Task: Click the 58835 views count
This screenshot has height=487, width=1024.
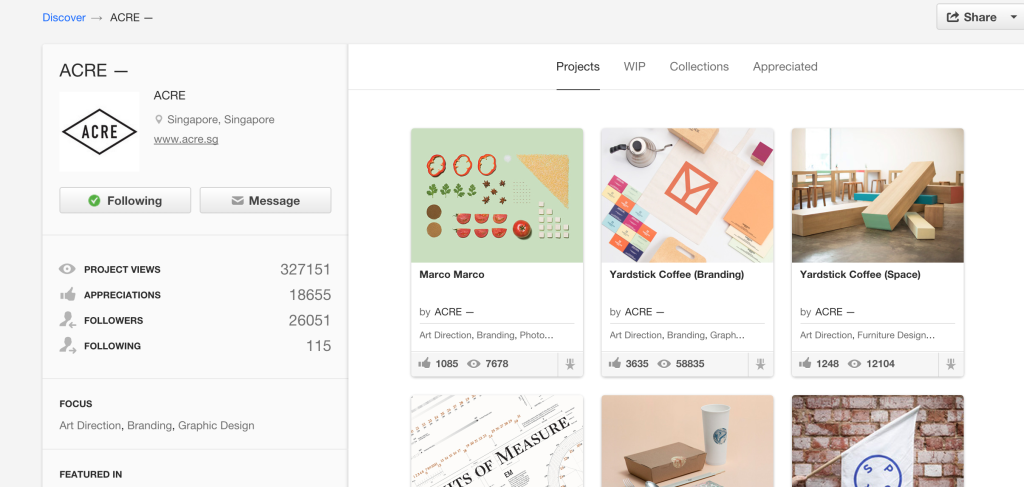Action: coord(689,364)
